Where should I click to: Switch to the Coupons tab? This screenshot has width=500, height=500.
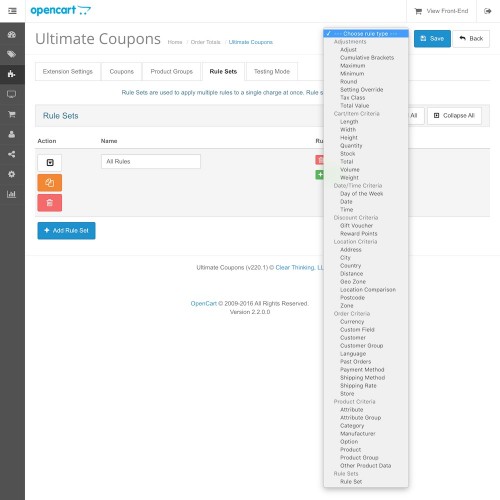[x=122, y=72]
